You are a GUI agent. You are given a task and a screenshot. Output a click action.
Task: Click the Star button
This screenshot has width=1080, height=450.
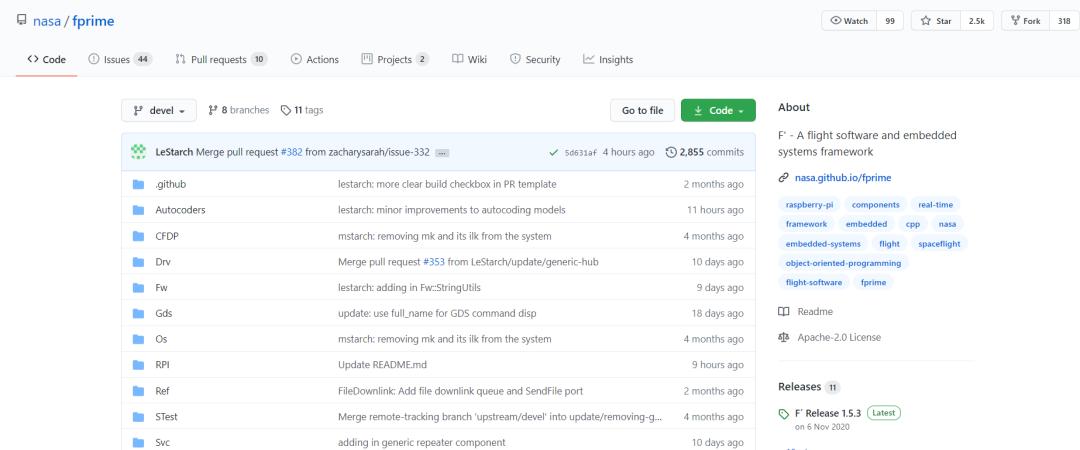click(936, 21)
